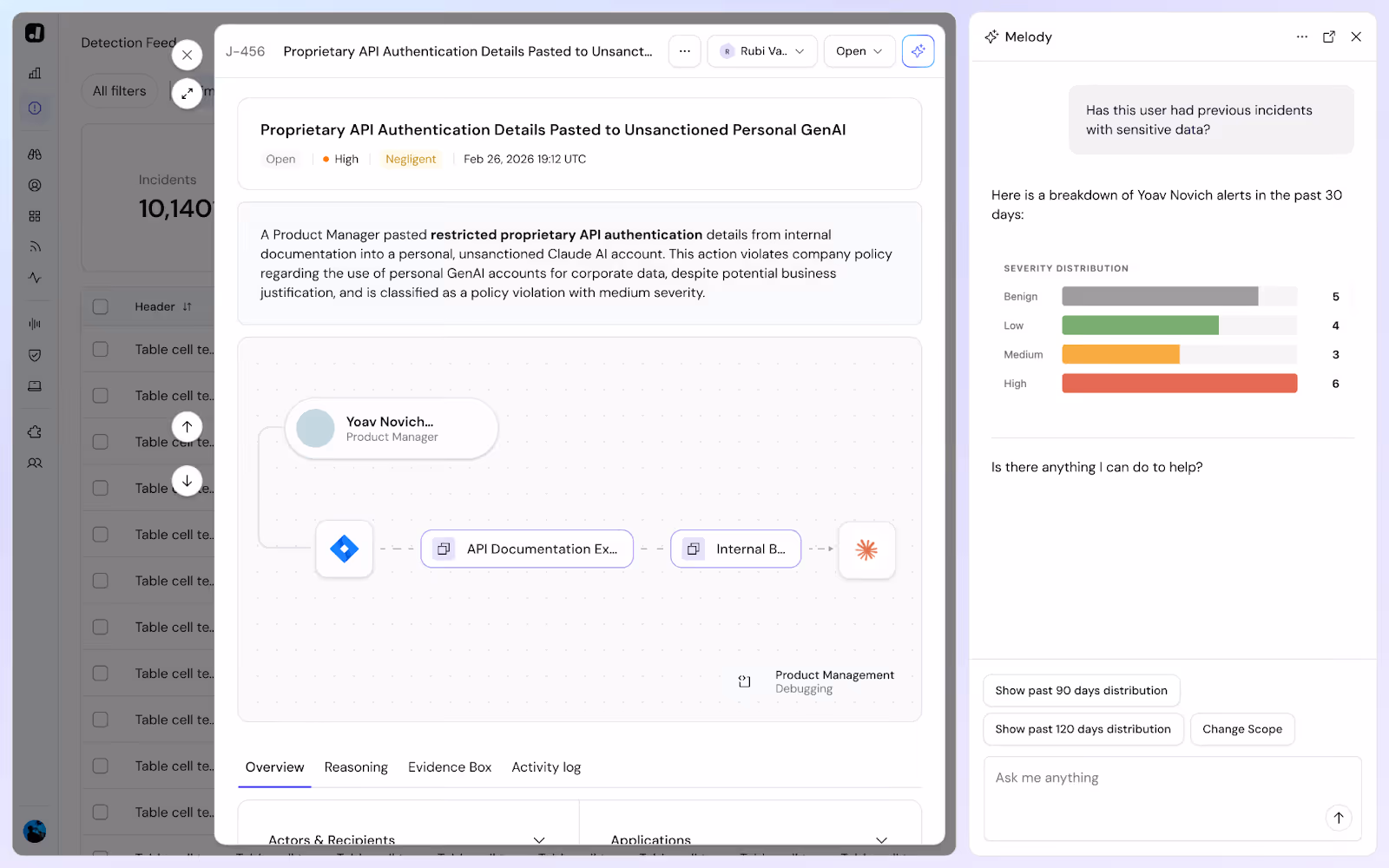This screenshot has height=868, width=1389.
Task: Click the RSS feed sidebar icon
Action: coord(35,247)
